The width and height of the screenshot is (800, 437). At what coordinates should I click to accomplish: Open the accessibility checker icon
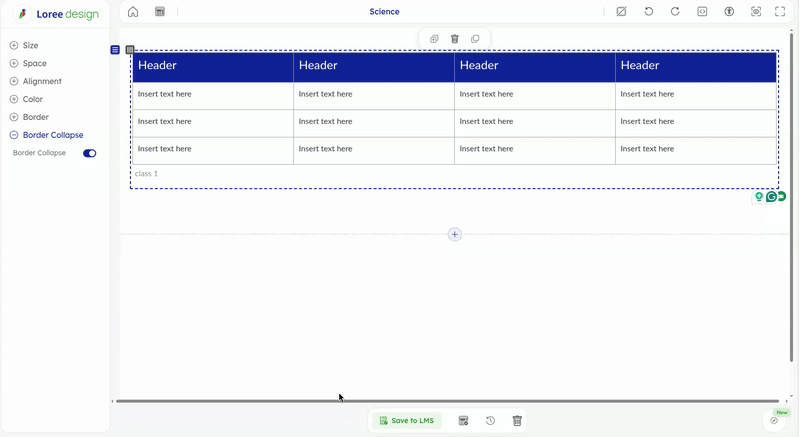click(x=729, y=12)
